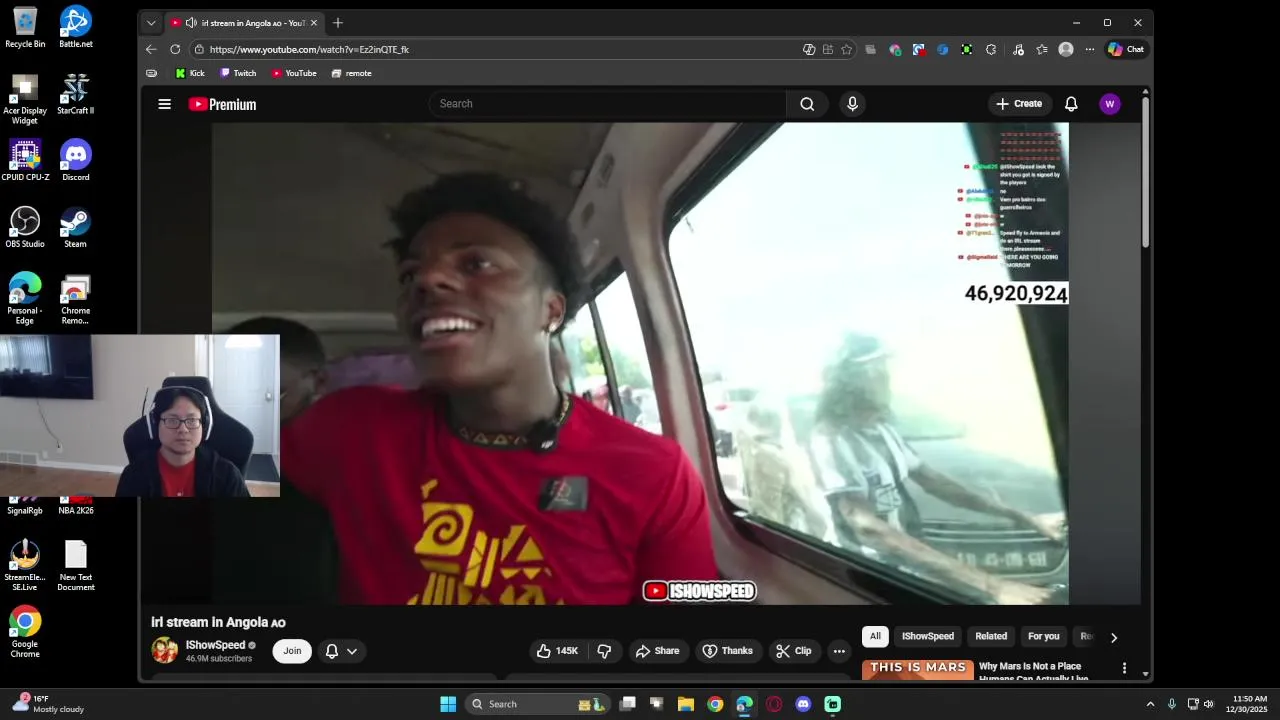Open Discord from the taskbar

click(803, 704)
